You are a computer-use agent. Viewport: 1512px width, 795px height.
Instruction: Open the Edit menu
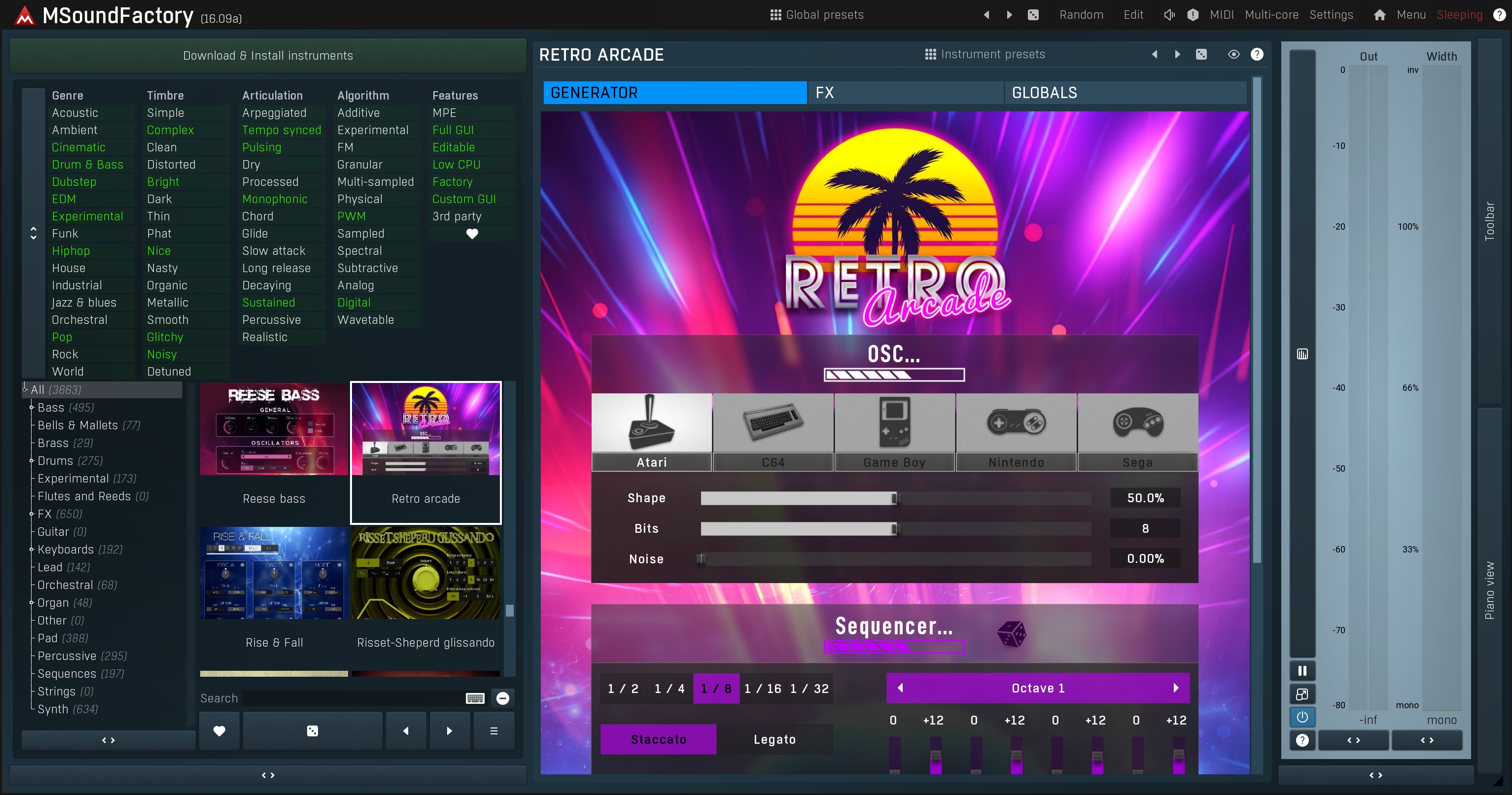click(1133, 15)
